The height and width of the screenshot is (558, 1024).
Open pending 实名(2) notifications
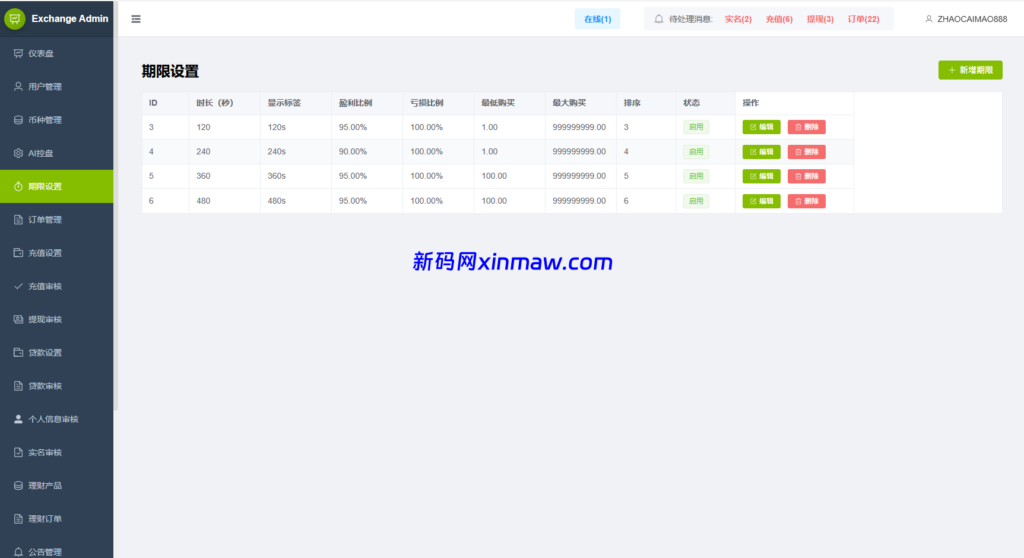[738, 19]
